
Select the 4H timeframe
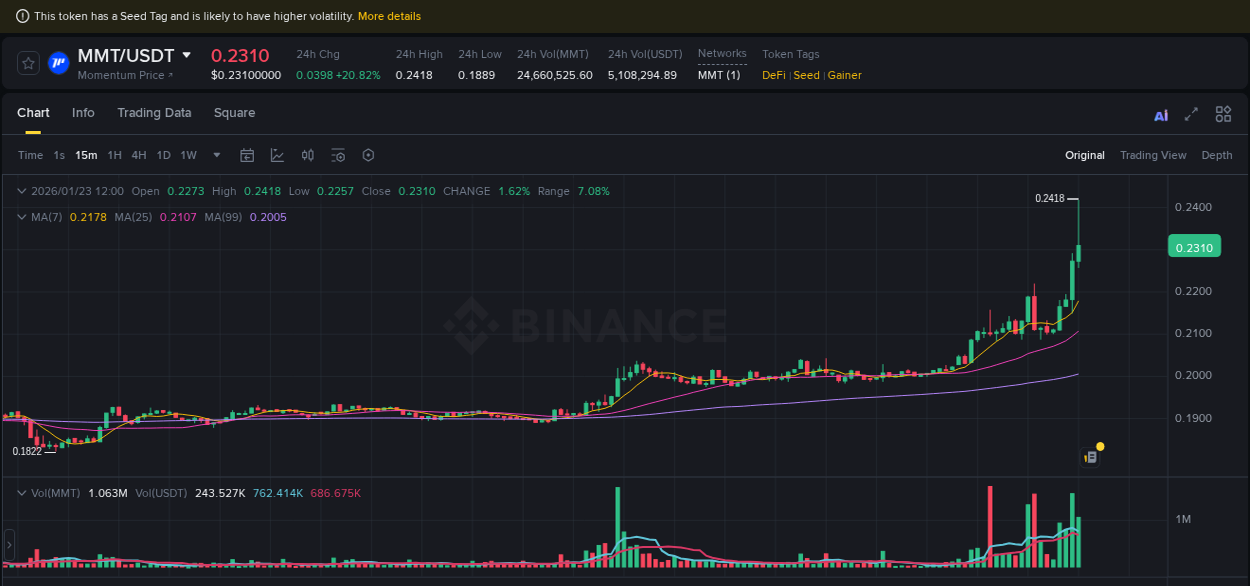pyautogui.click(x=139, y=155)
